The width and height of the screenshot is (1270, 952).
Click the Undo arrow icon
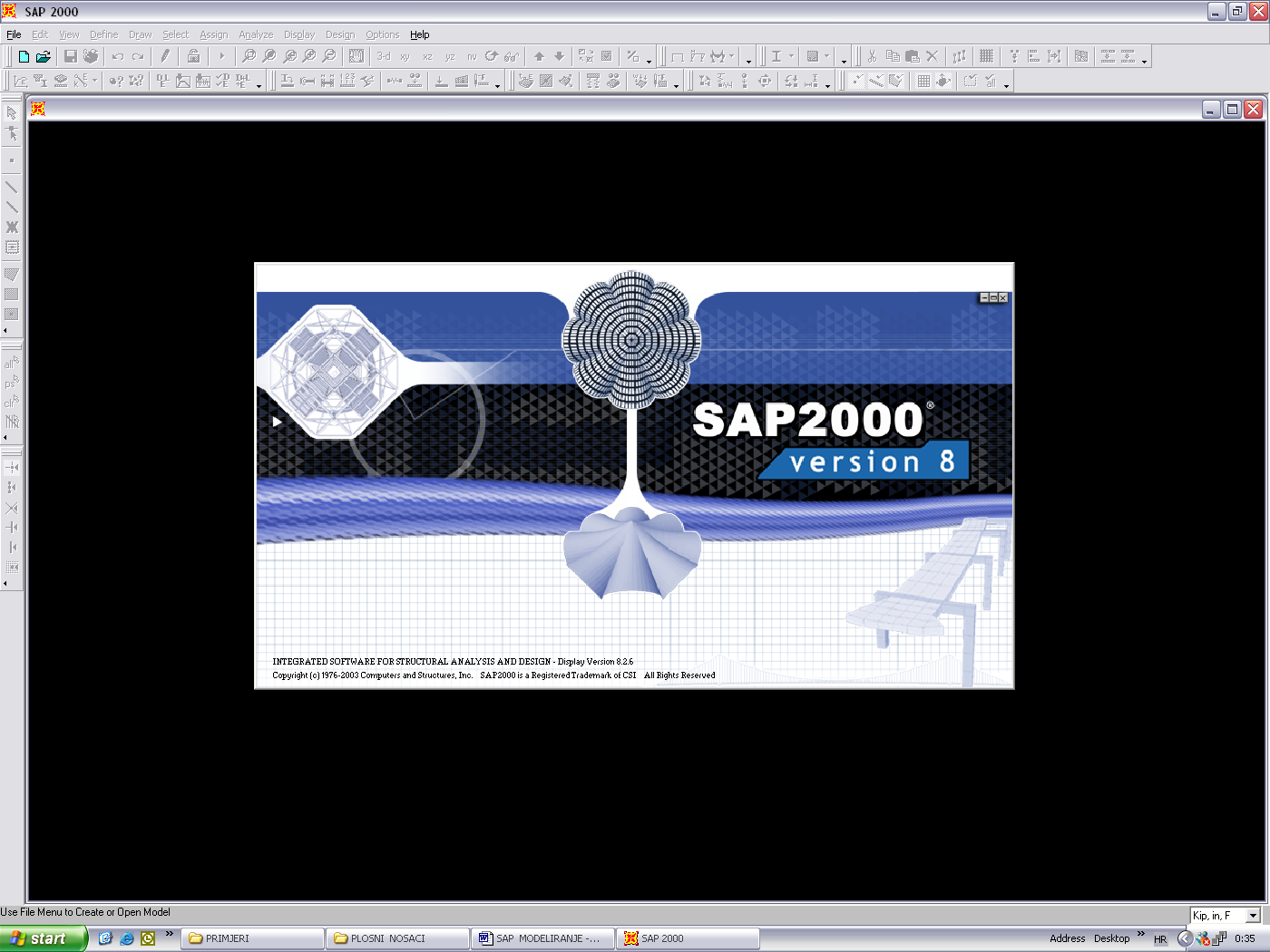tap(118, 56)
